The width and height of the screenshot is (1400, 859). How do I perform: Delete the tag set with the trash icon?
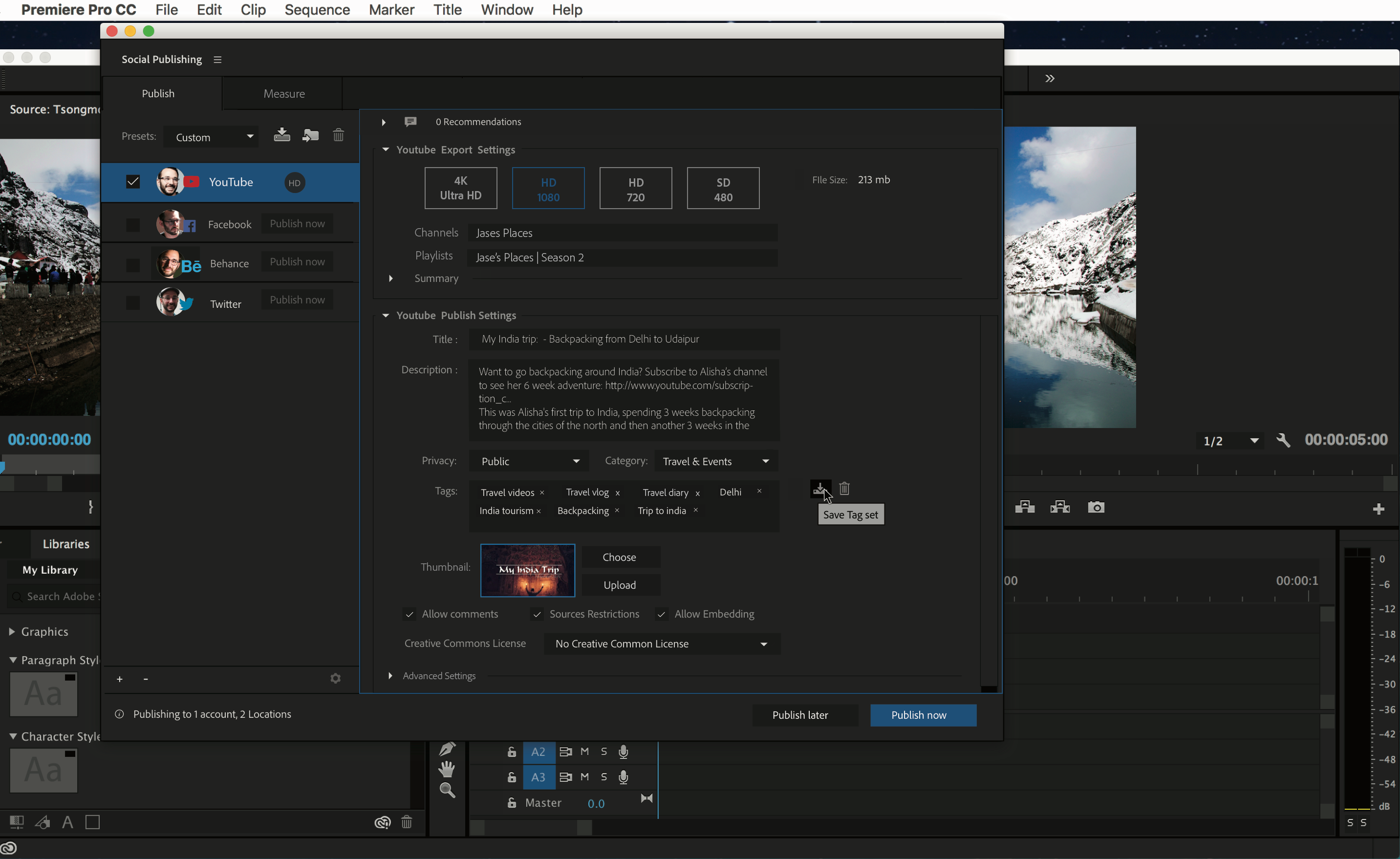pyautogui.click(x=844, y=488)
